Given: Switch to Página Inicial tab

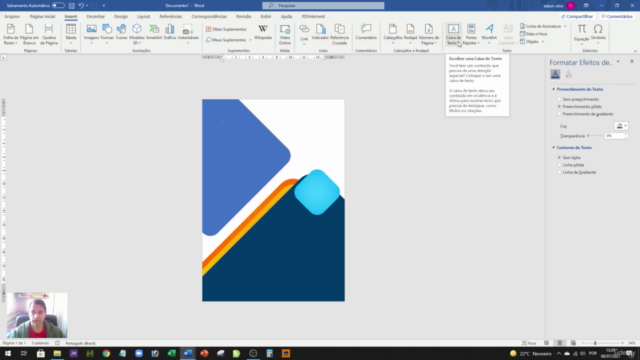Looking at the screenshot, I should (x=42, y=17).
